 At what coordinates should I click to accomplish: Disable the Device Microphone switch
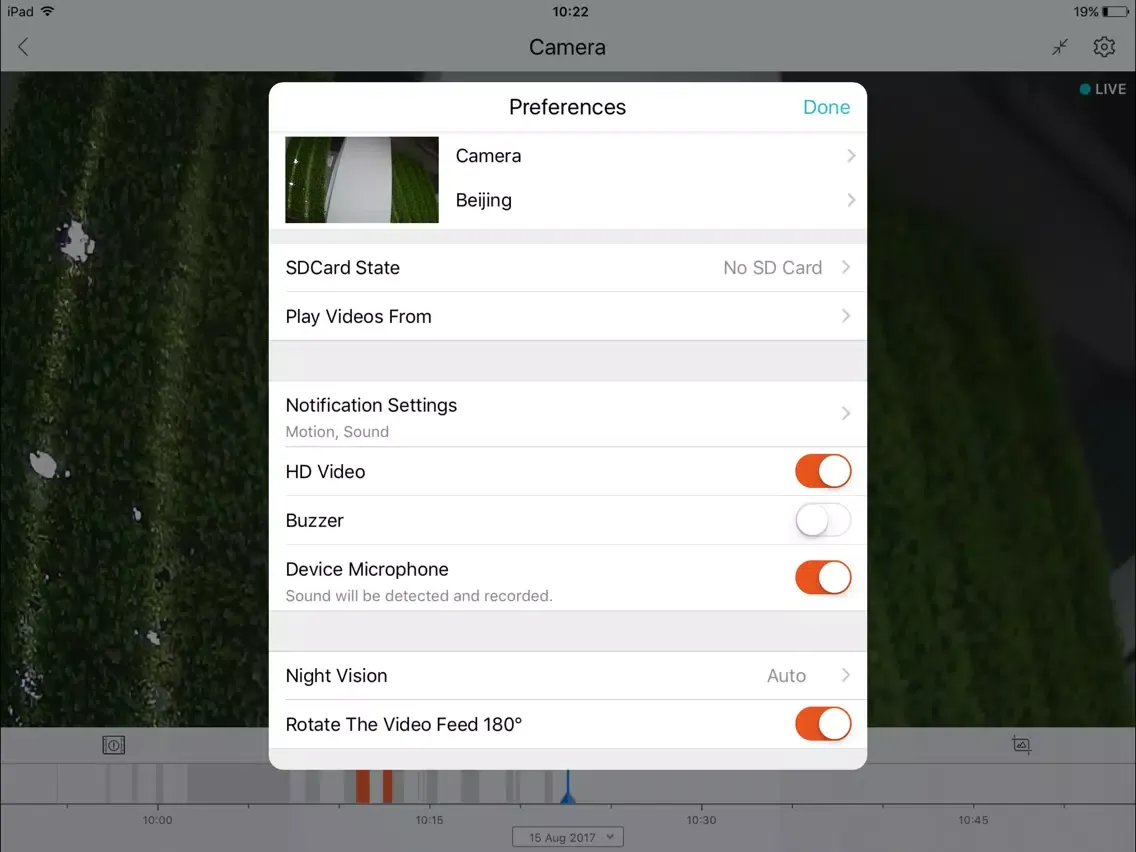[x=823, y=577]
